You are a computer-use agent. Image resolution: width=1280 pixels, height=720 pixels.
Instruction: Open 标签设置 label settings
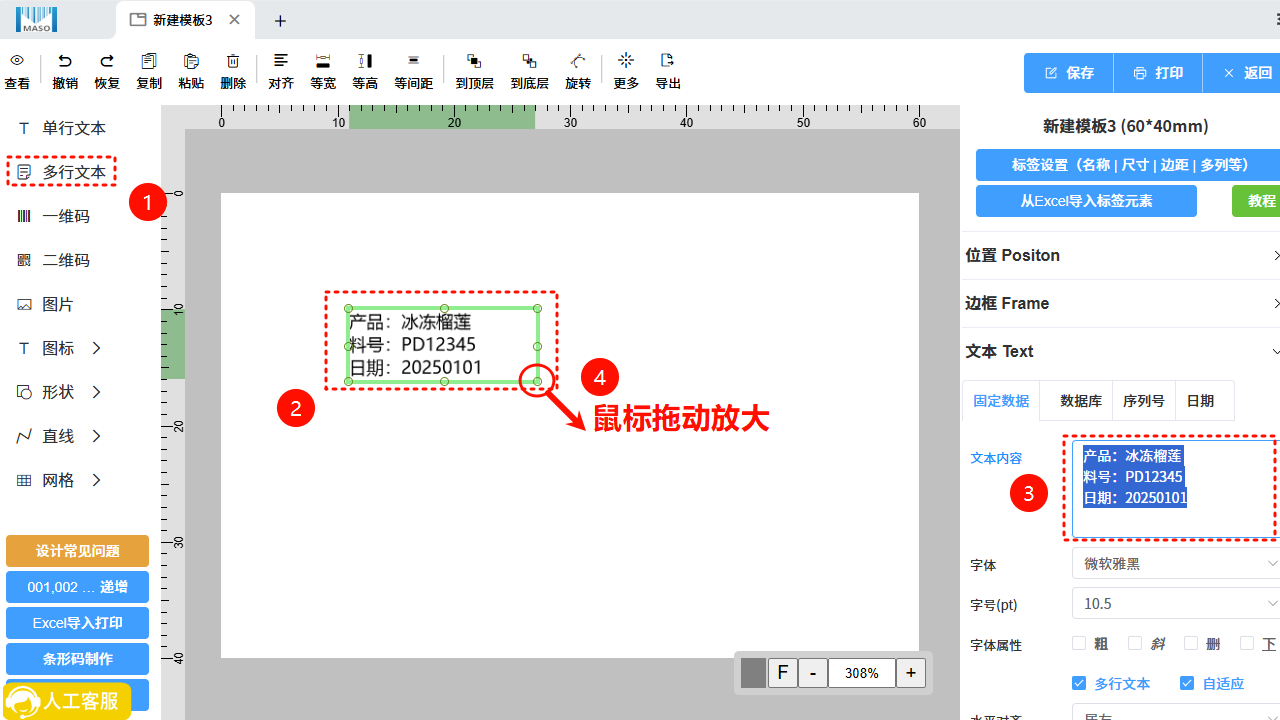pos(1128,165)
